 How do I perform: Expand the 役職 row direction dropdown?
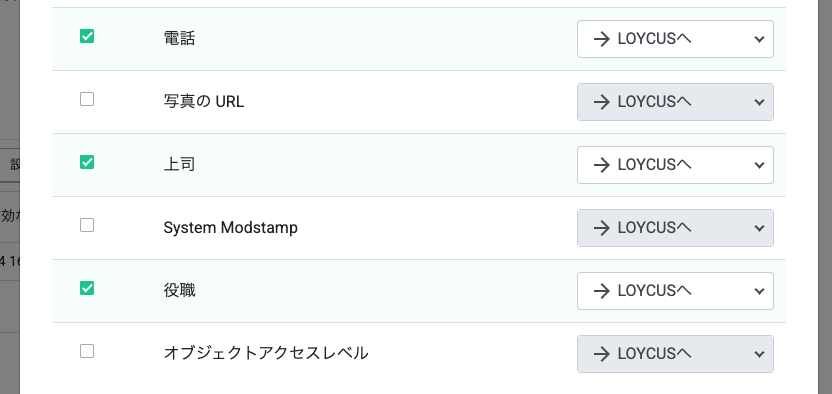pos(675,291)
